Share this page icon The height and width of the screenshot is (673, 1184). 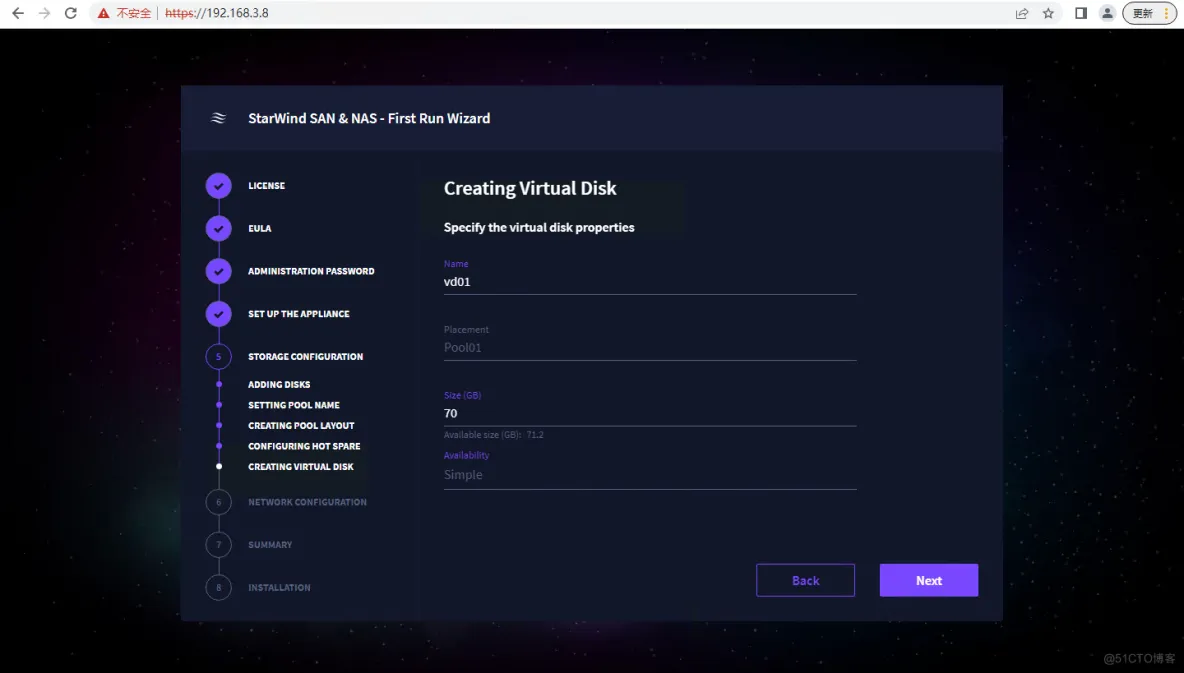[x=1022, y=13]
